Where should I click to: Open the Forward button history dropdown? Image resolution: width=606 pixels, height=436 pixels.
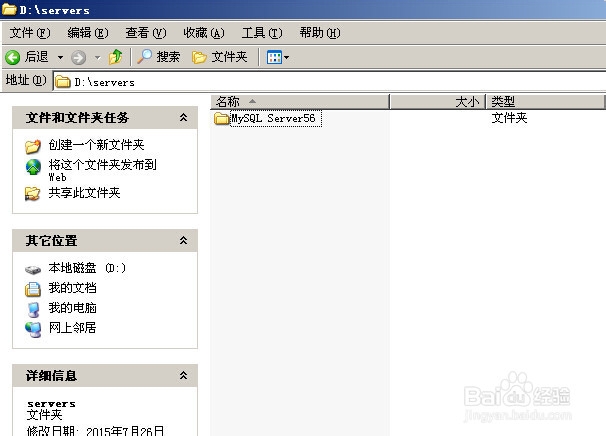97,58
